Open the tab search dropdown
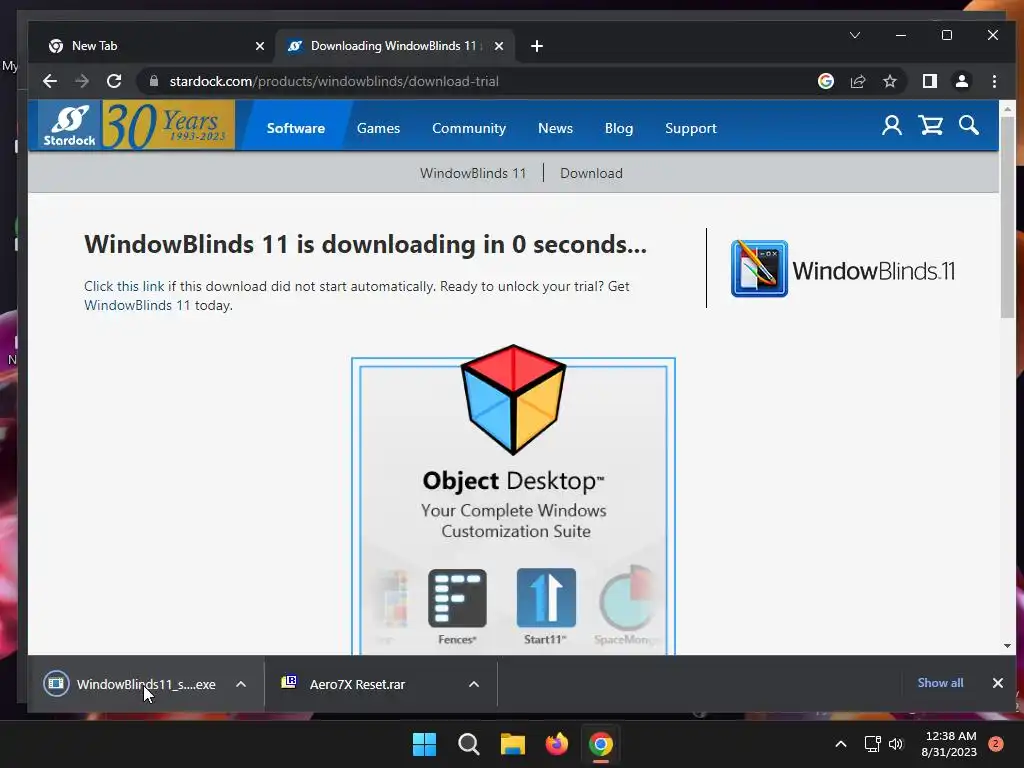This screenshot has width=1024, height=768. click(x=855, y=35)
